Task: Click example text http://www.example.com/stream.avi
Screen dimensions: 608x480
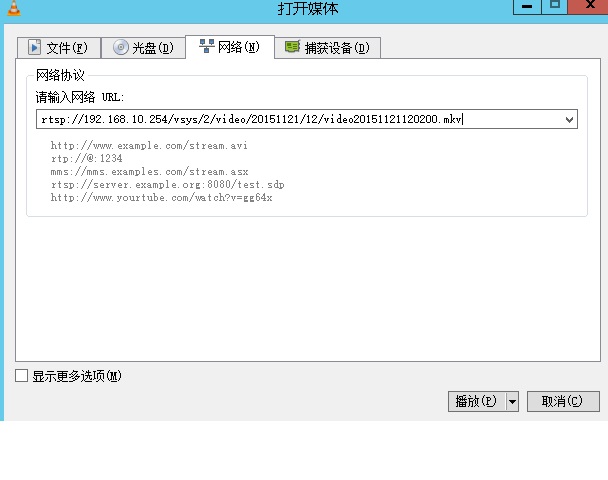Action: (149, 145)
